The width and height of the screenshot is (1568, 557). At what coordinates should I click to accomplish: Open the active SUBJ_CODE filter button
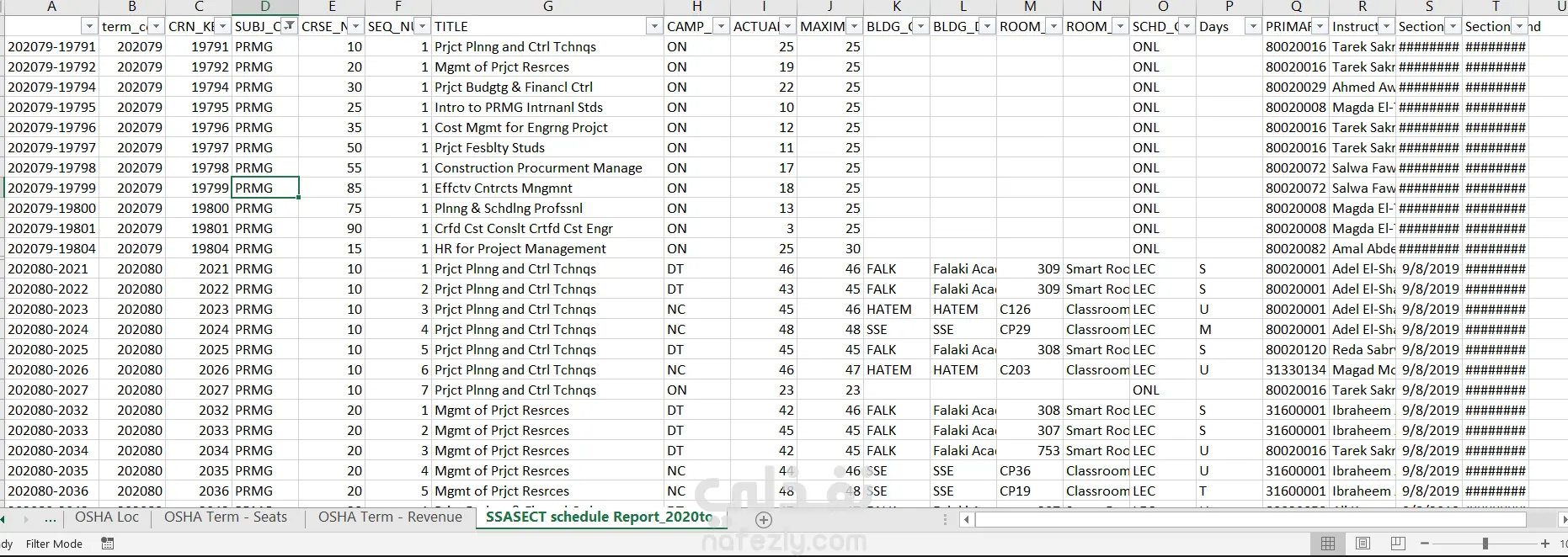[289, 26]
